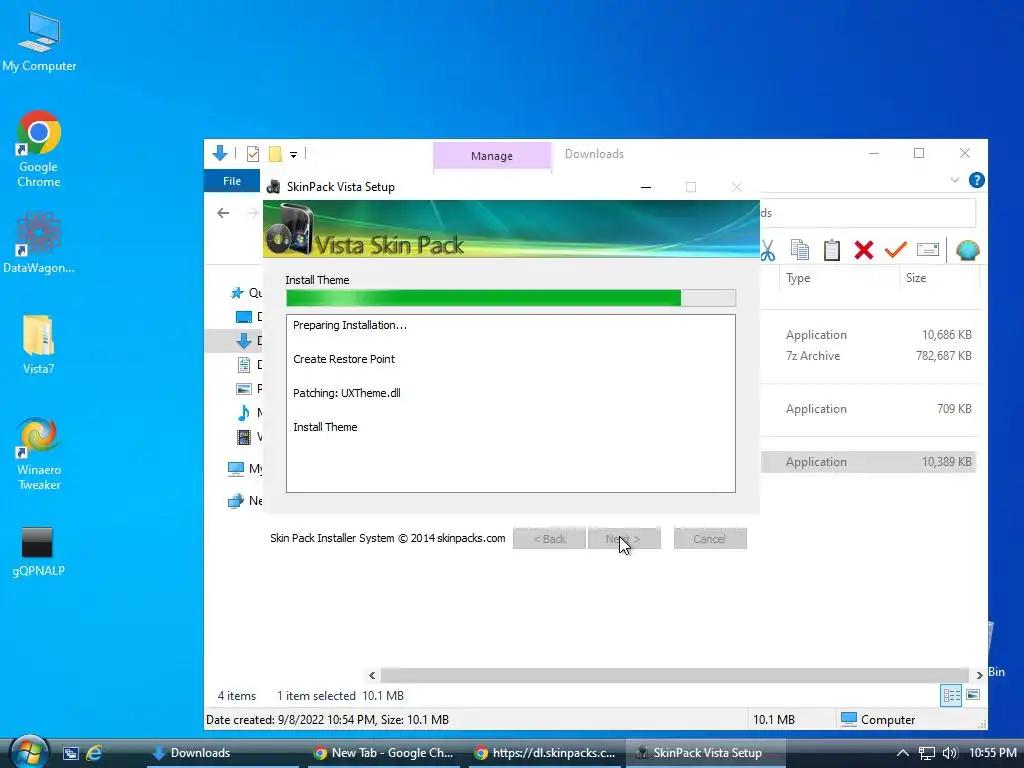Click the Back button in installer
Image resolution: width=1024 pixels, height=768 pixels.
tap(549, 539)
